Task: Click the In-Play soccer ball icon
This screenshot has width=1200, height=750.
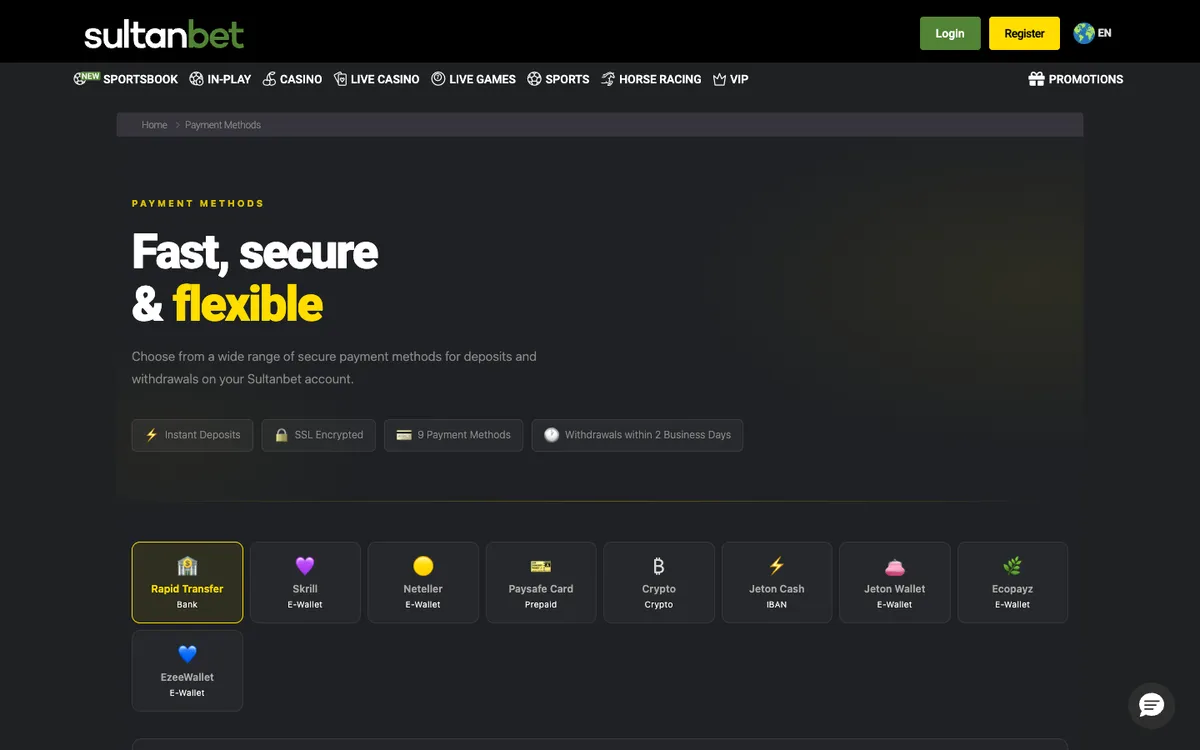Action: [196, 79]
